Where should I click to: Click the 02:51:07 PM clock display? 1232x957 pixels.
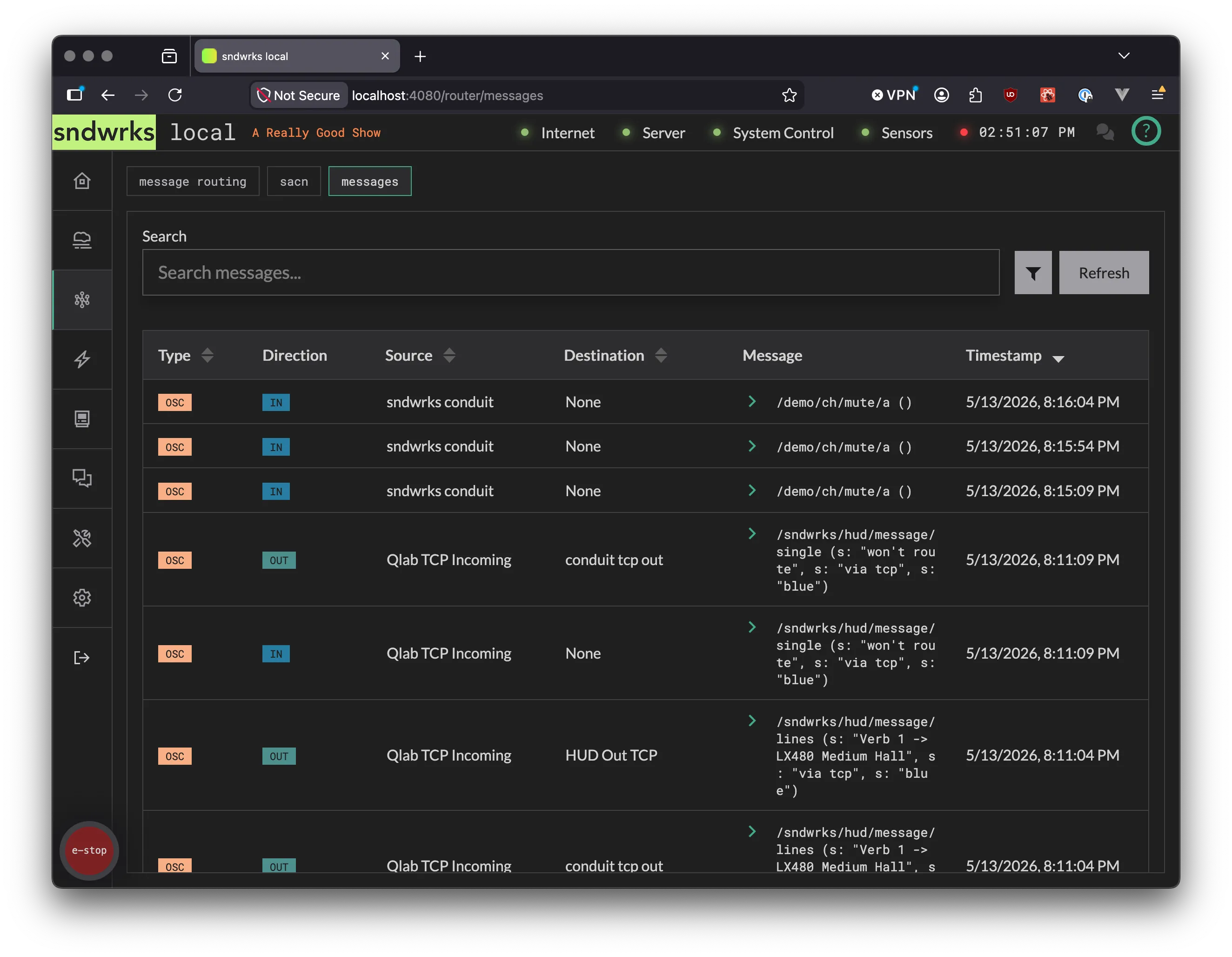pos(1027,133)
